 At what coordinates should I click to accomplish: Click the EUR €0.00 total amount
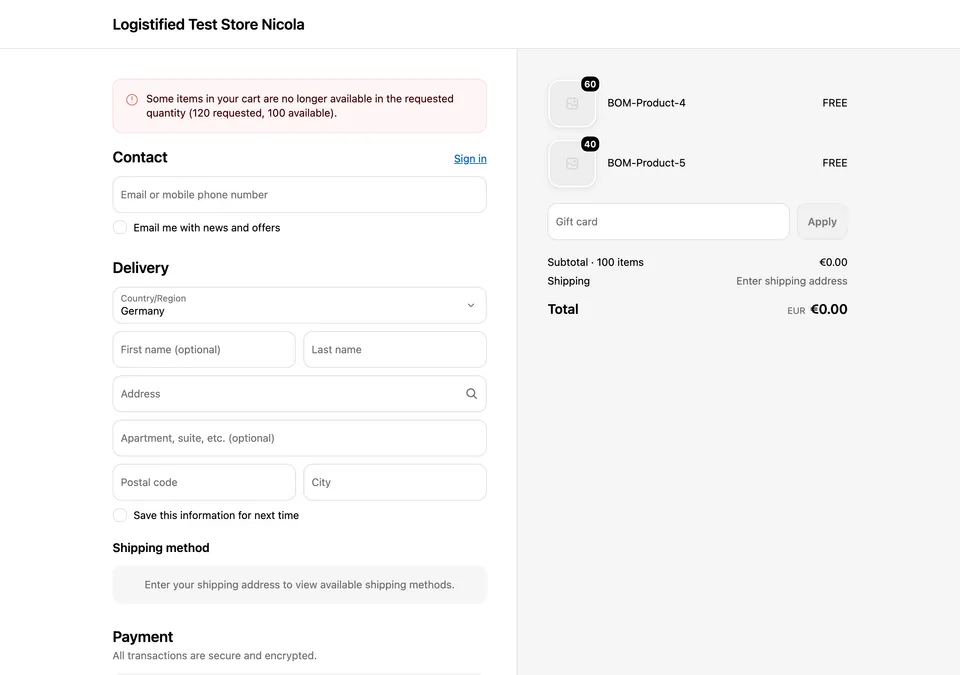[817, 309]
